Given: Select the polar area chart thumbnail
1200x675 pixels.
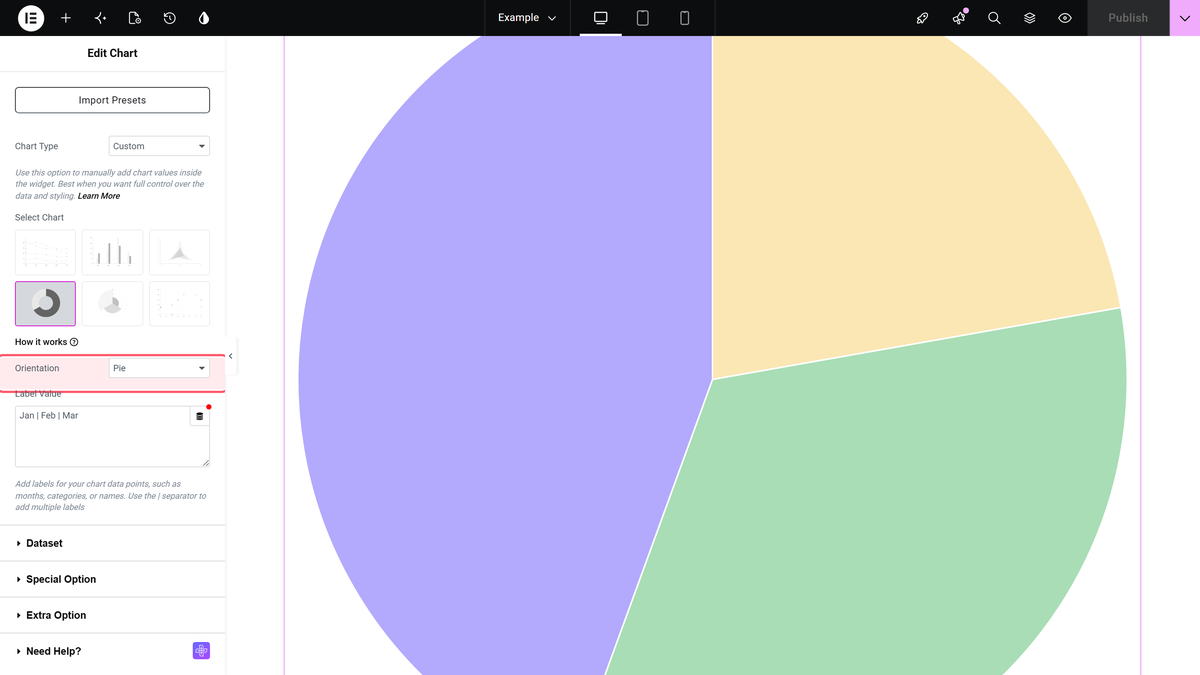Looking at the screenshot, I should pos(112,303).
